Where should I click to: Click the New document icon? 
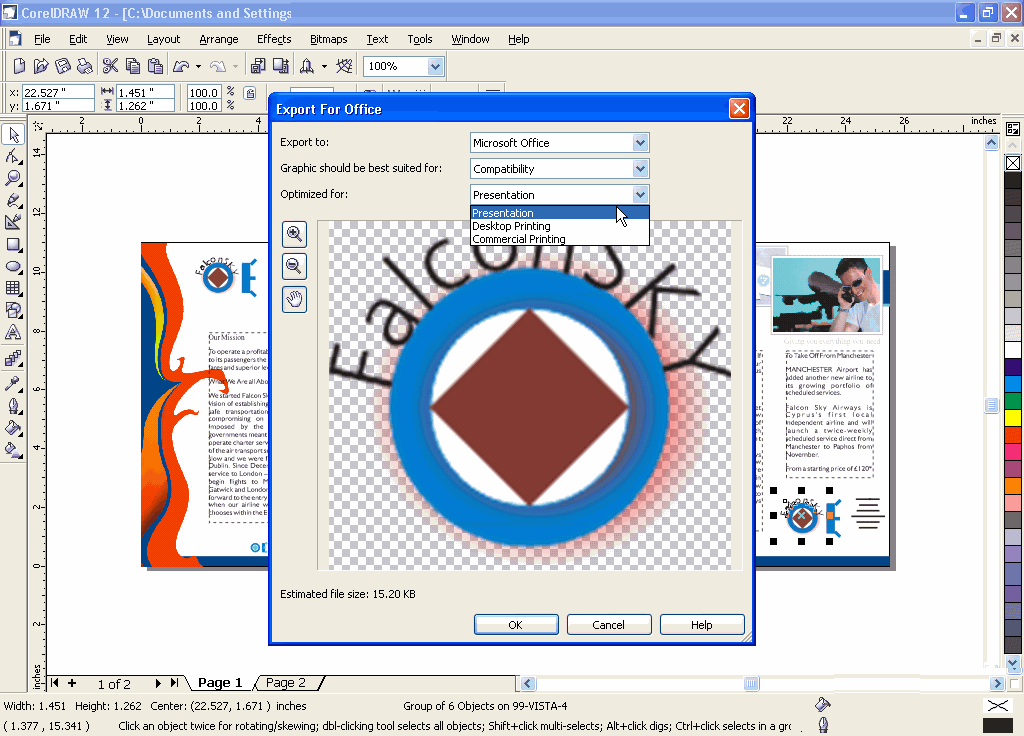pyautogui.click(x=19, y=66)
